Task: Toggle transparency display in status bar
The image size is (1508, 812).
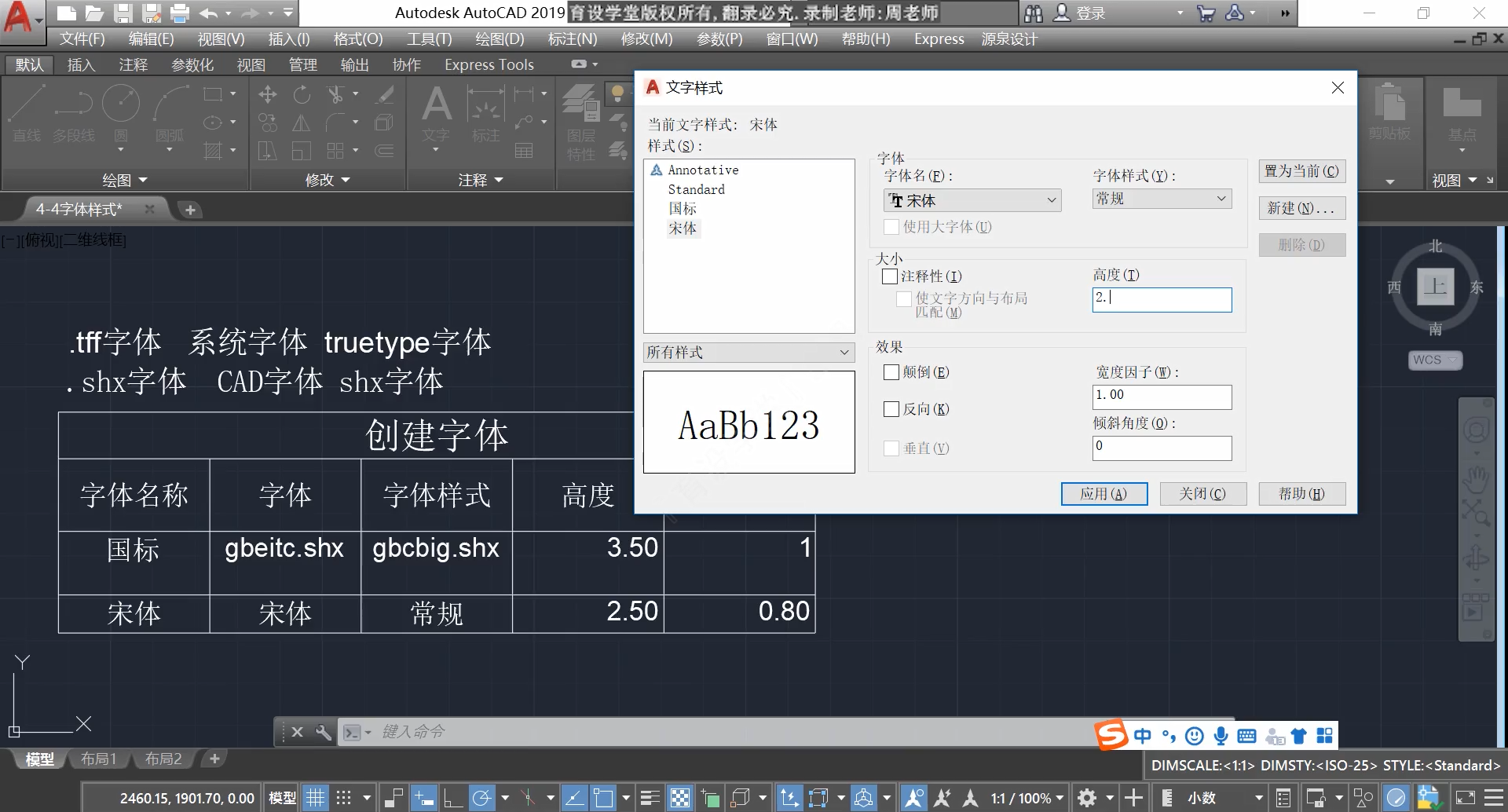Action: click(x=680, y=798)
